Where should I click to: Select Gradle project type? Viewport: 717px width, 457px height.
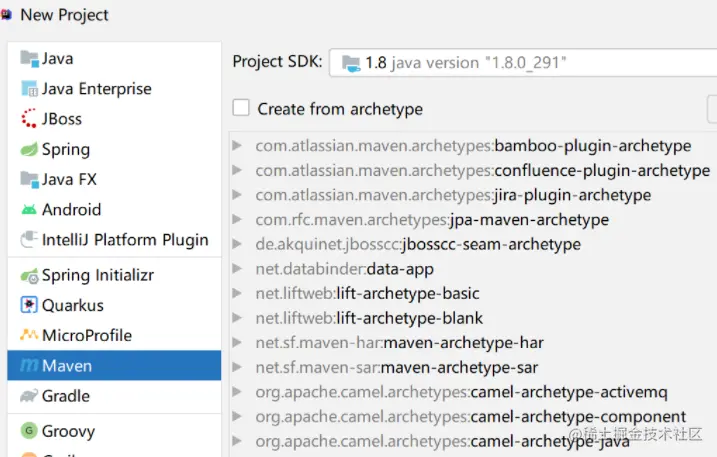pyautogui.click(x=114, y=396)
